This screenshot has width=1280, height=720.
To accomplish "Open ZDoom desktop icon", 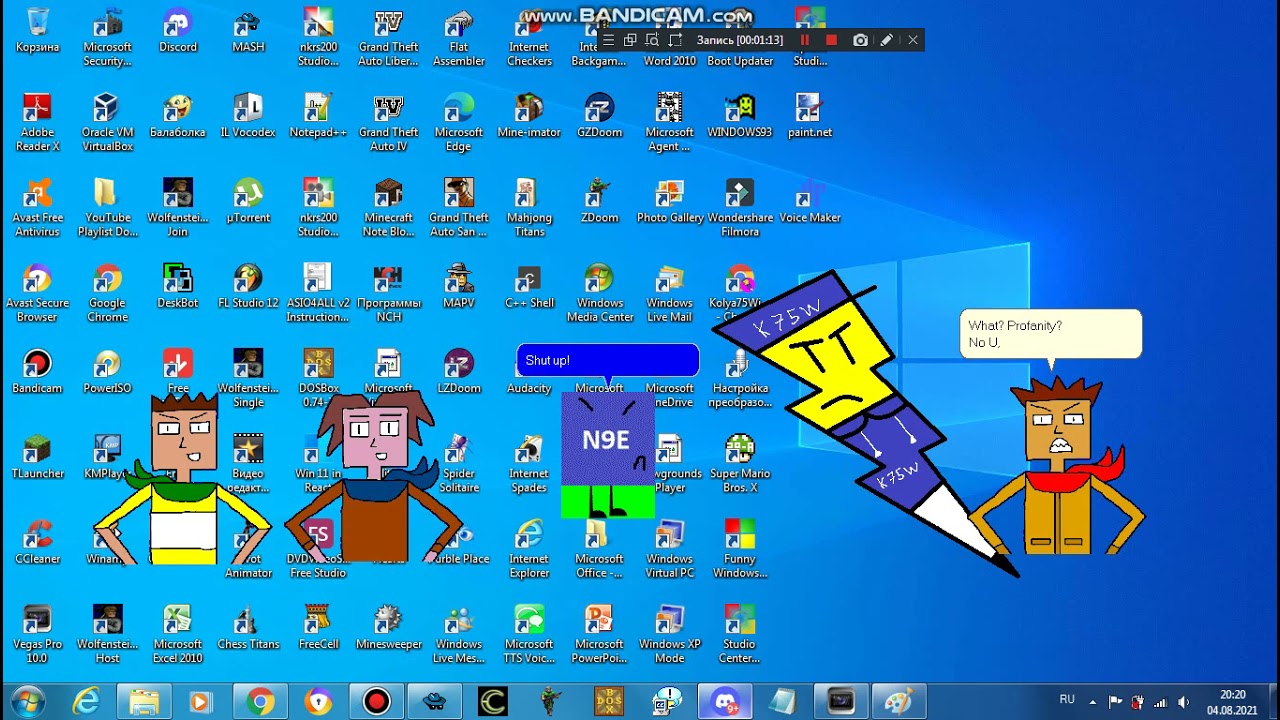I will click(600, 201).
